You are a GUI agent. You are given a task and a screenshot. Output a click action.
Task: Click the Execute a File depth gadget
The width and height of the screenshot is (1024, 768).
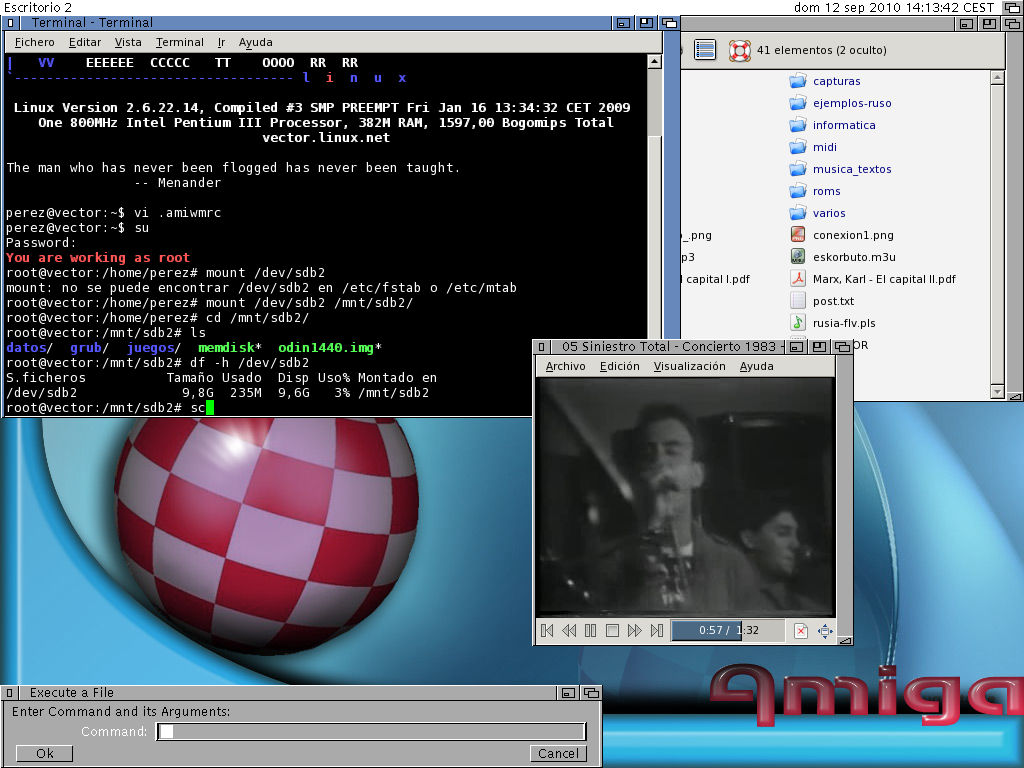(591, 693)
